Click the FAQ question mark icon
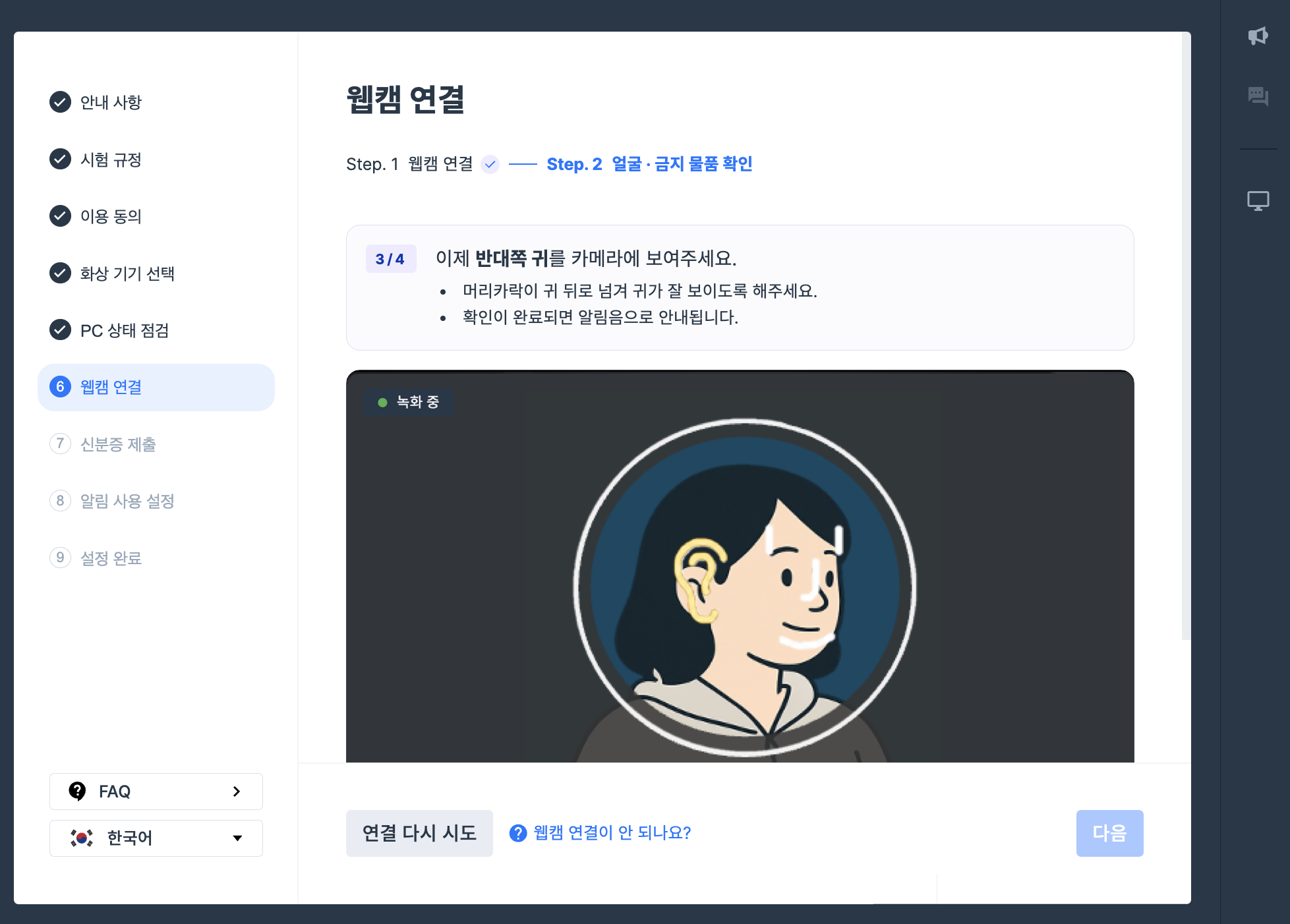The height and width of the screenshot is (924, 1290). pyautogui.click(x=77, y=791)
